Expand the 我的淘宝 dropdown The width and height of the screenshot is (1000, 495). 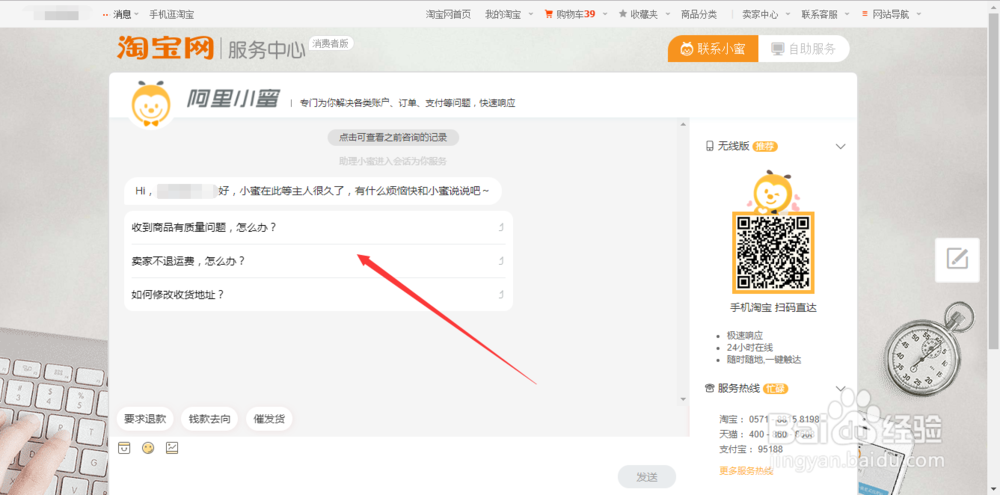pos(531,14)
